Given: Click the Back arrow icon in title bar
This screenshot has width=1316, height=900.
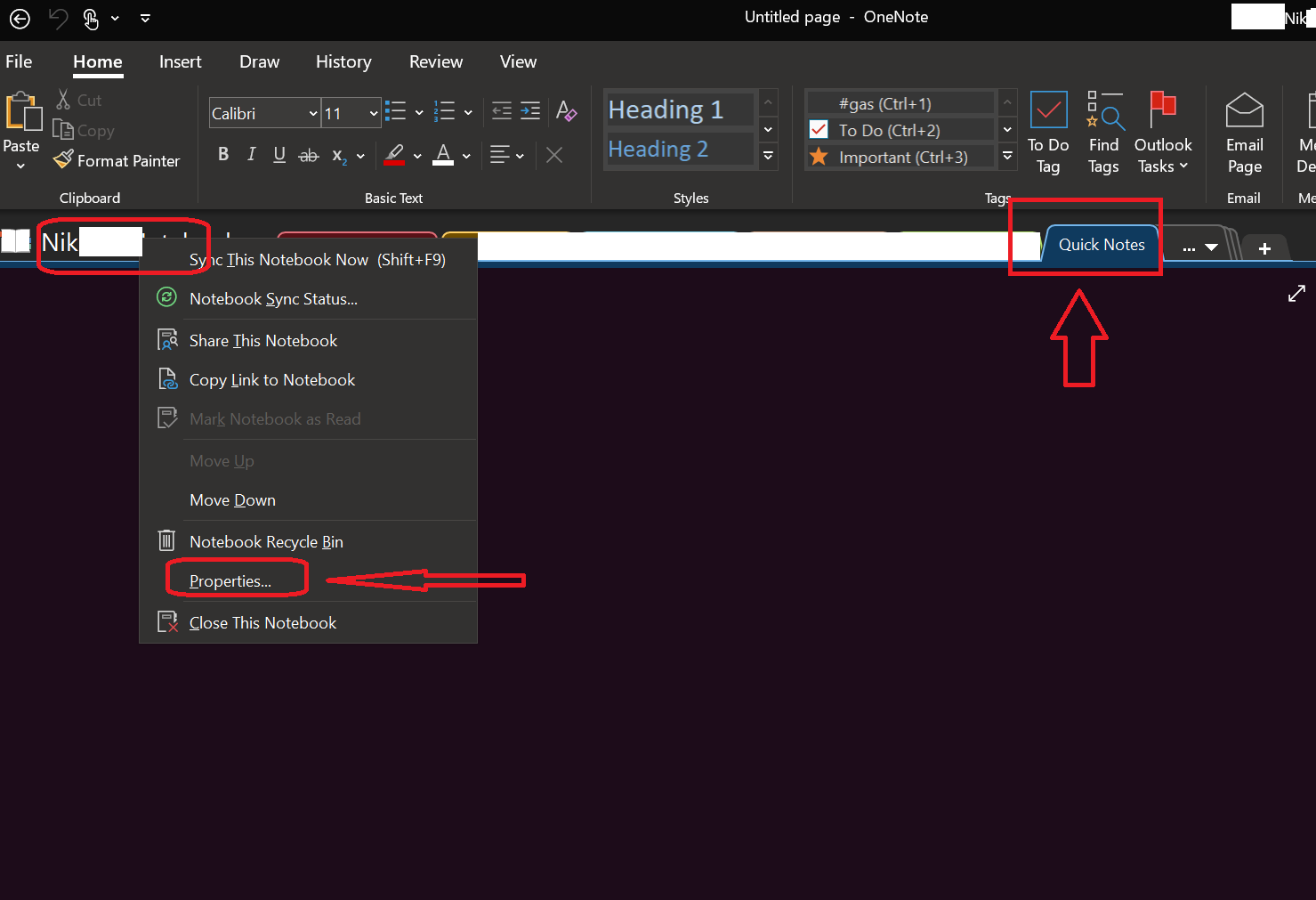Looking at the screenshot, I should [x=20, y=18].
